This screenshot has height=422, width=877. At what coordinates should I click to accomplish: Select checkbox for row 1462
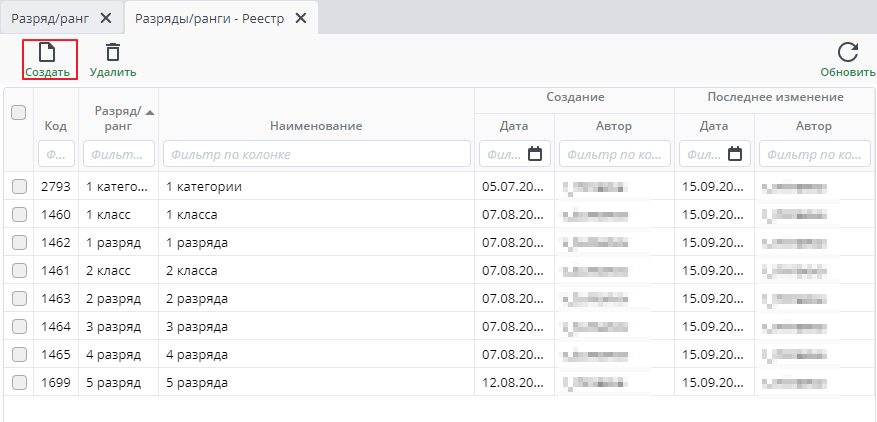[19, 242]
